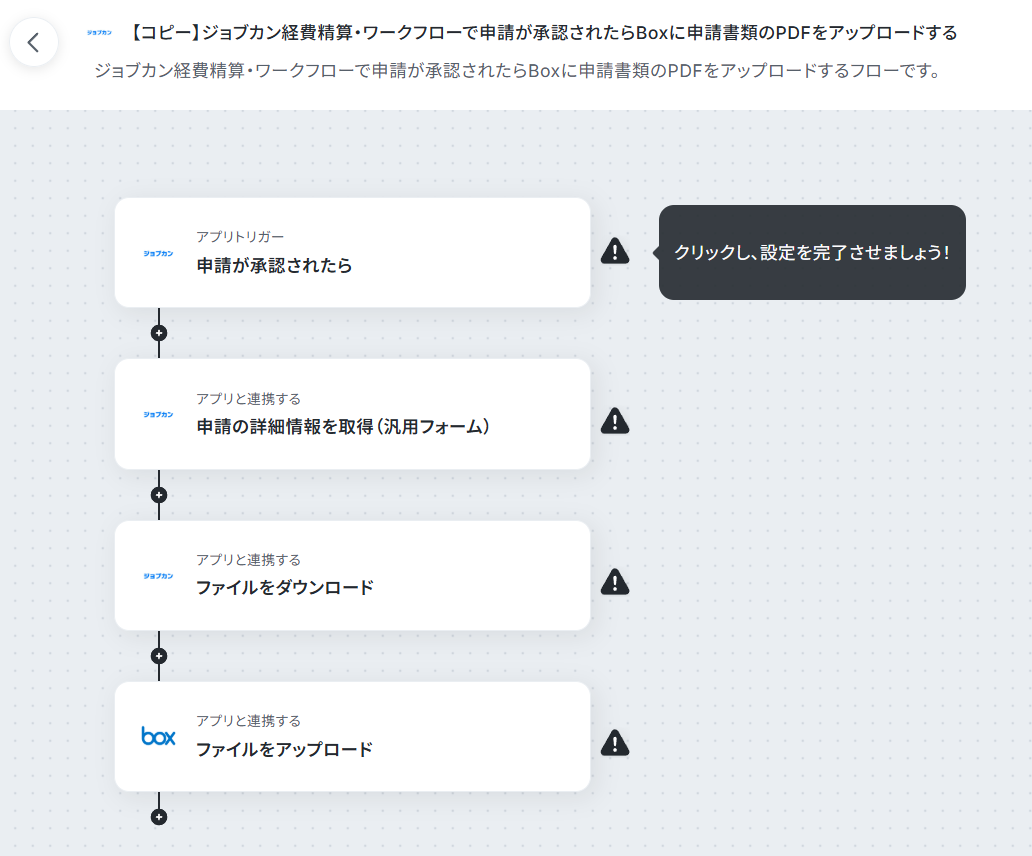Click the Jobcan logo beside the flow title
Viewport: 1032px width, 856px height.
click(99, 32)
